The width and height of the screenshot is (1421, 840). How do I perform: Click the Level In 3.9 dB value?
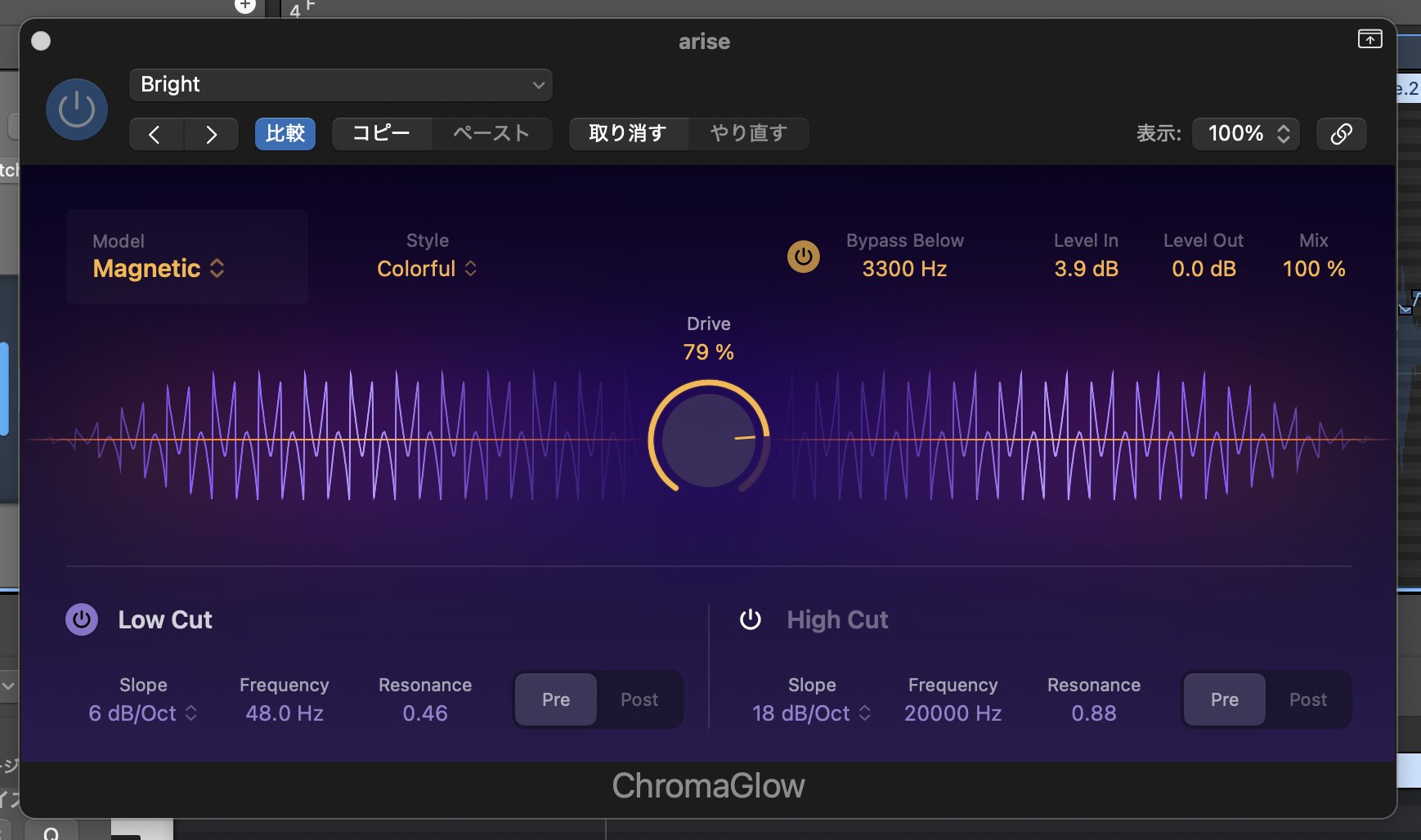click(x=1086, y=269)
